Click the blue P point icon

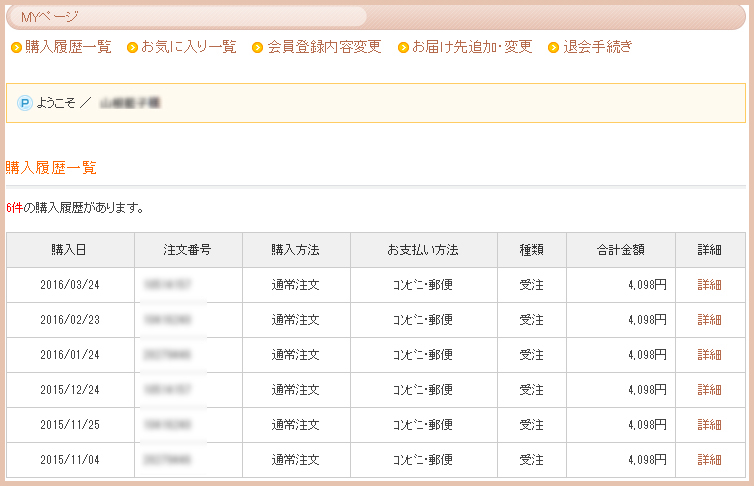tap(25, 103)
